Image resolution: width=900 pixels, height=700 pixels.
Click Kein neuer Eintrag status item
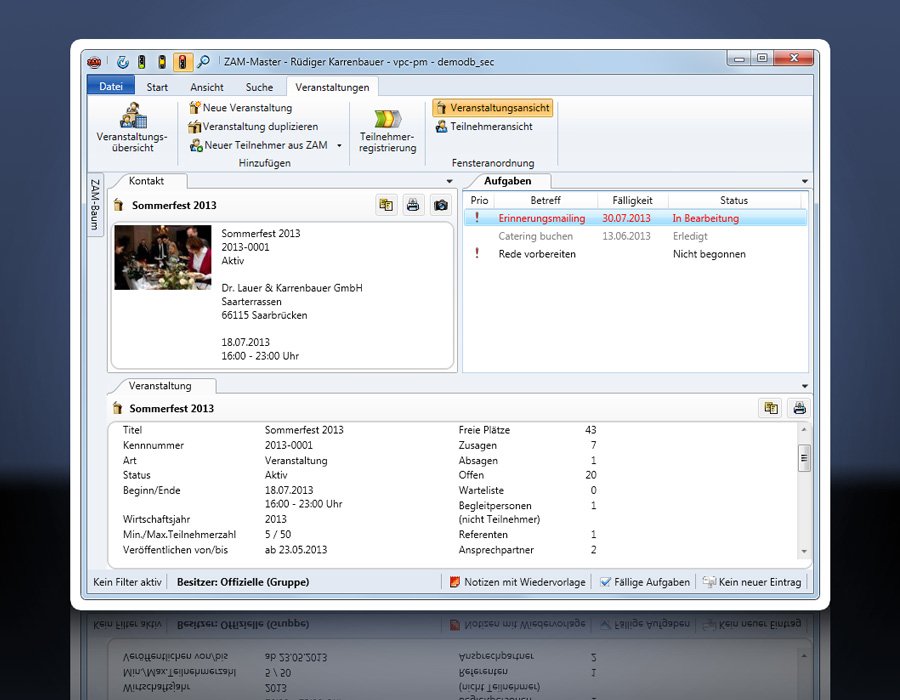click(x=752, y=582)
